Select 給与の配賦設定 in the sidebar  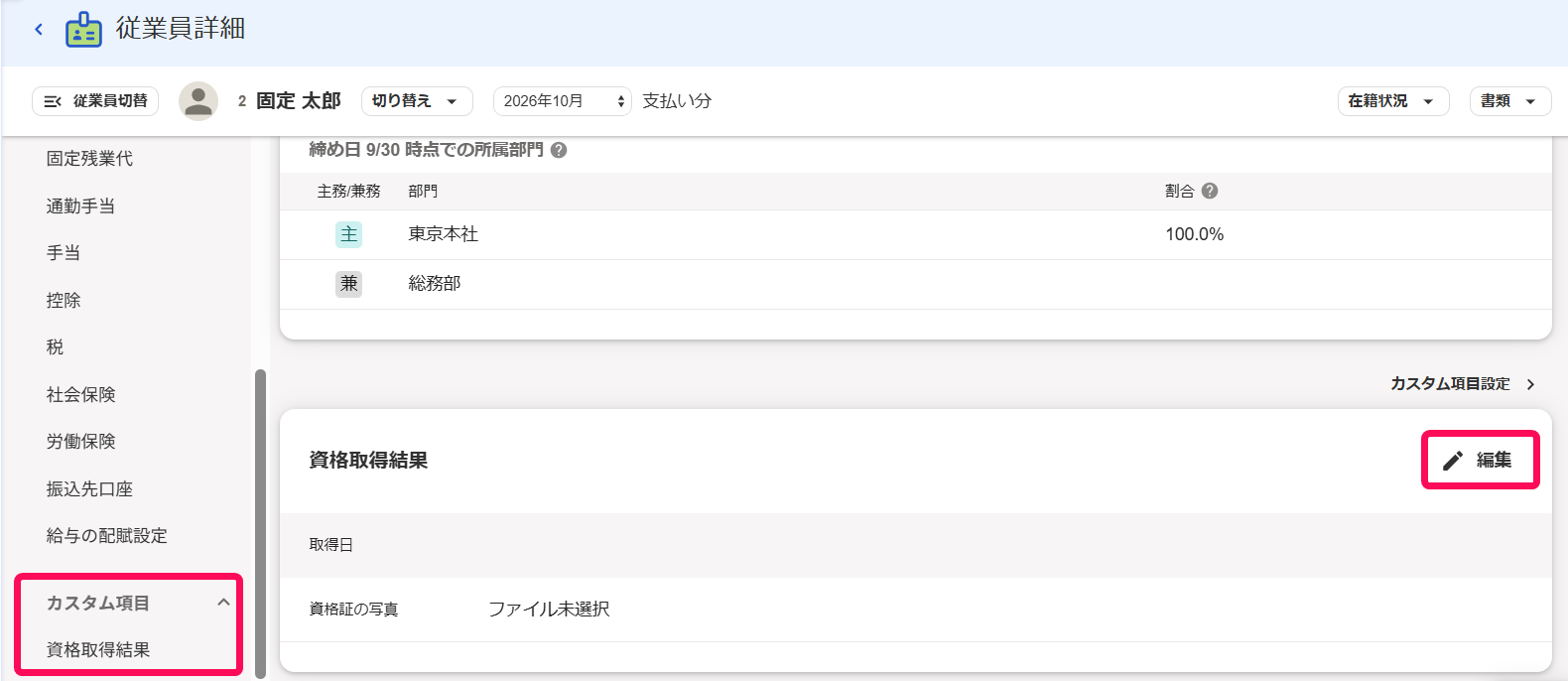click(106, 536)
